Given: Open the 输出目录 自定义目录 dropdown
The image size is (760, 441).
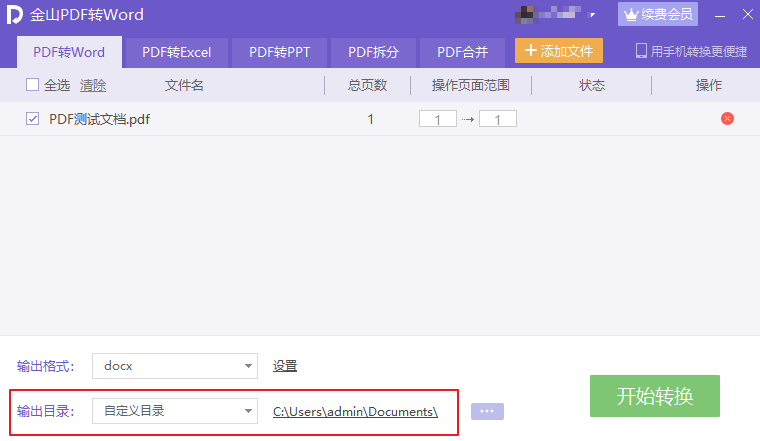Looking at the screenshot, I should pos(175,411).
